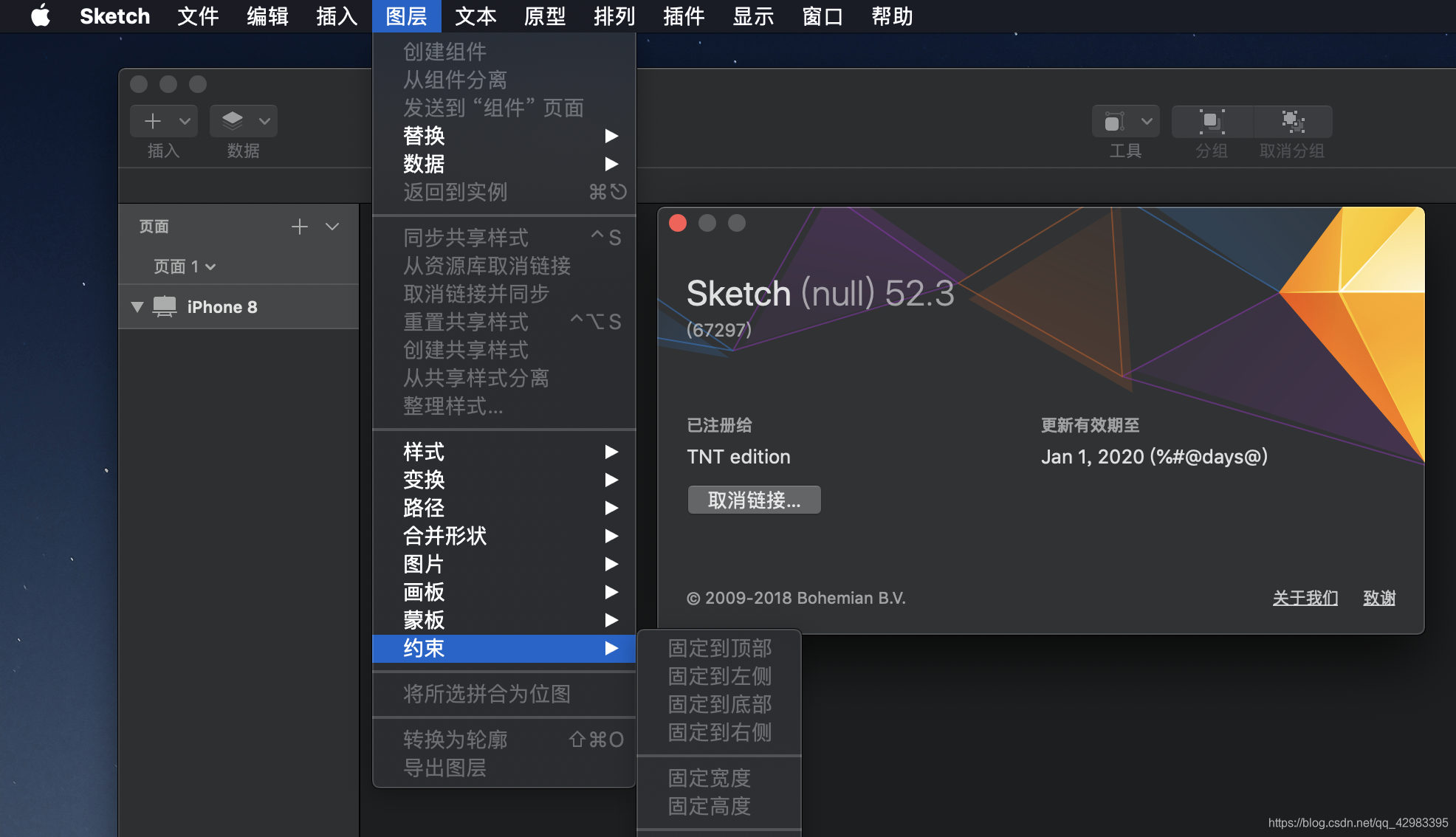The width and height of the screenshot is (1456, 837).
Task: Choose 返回到实例 menu item
Action: pyautogui.click(x=504, y=192)
